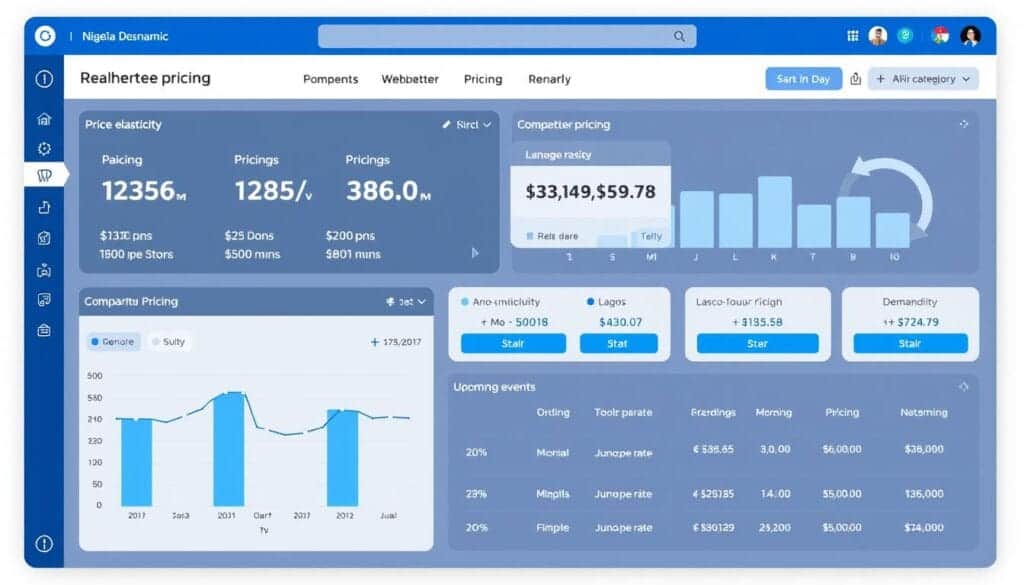
Task: Click the Nigela Desnamic header title
Action: (x=125, y=37)
